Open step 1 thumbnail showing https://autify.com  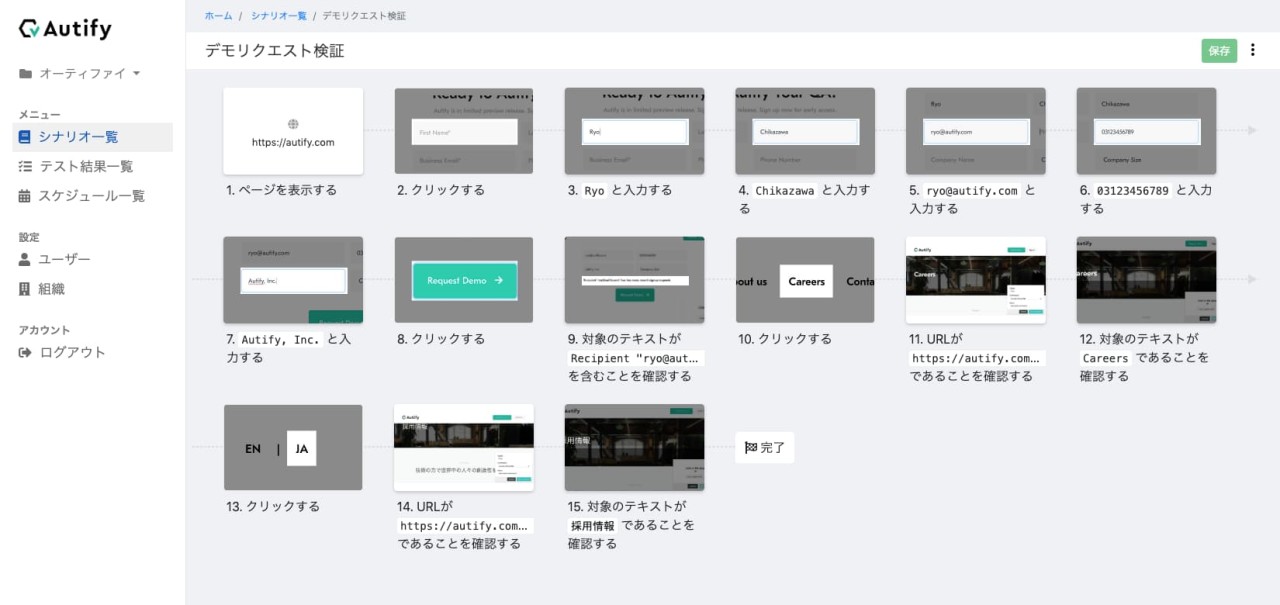click(x=293, y=131)
